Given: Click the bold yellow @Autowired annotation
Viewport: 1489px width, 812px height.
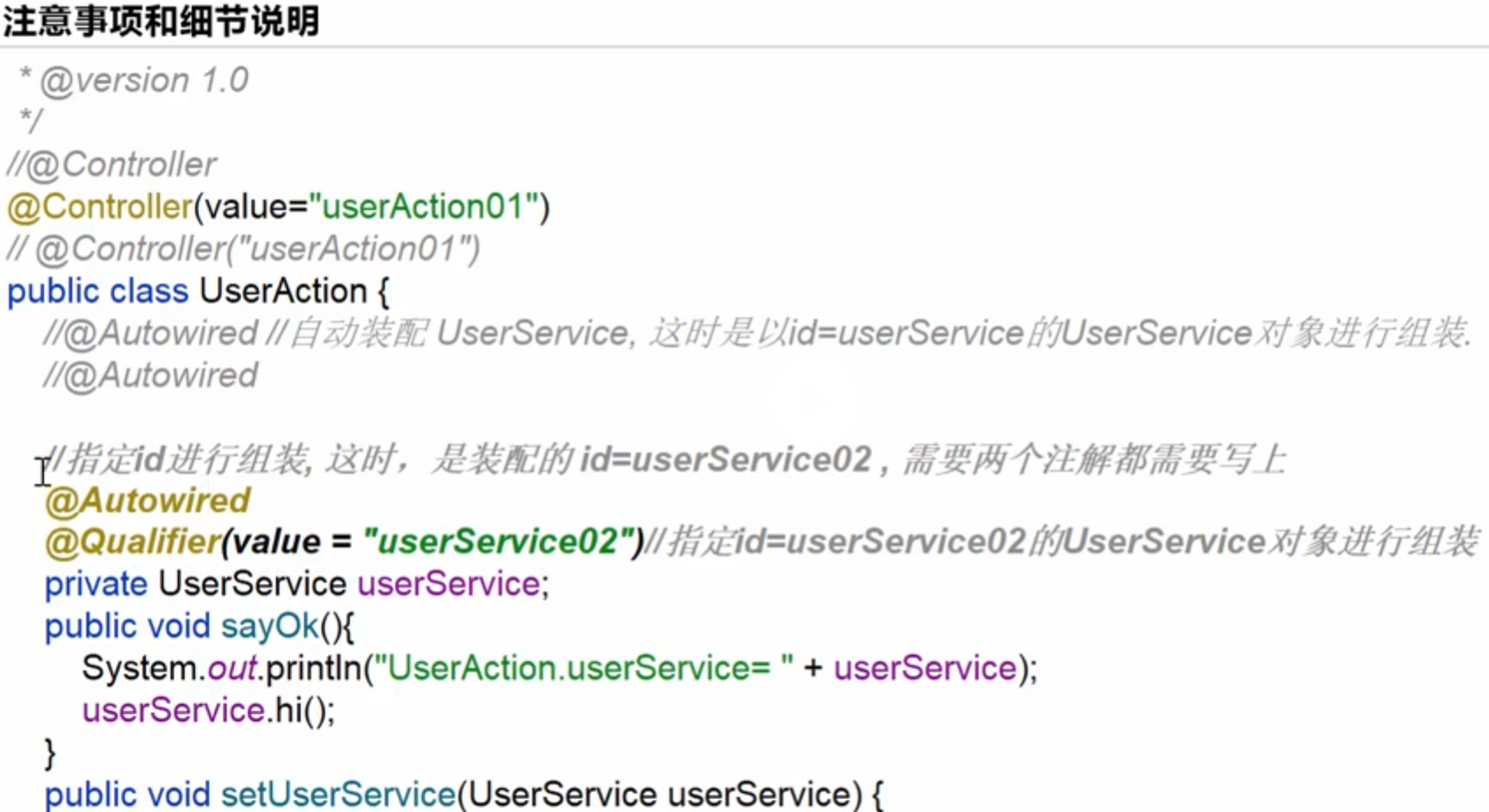Looking at the screenshot, I should pos(147,500).
